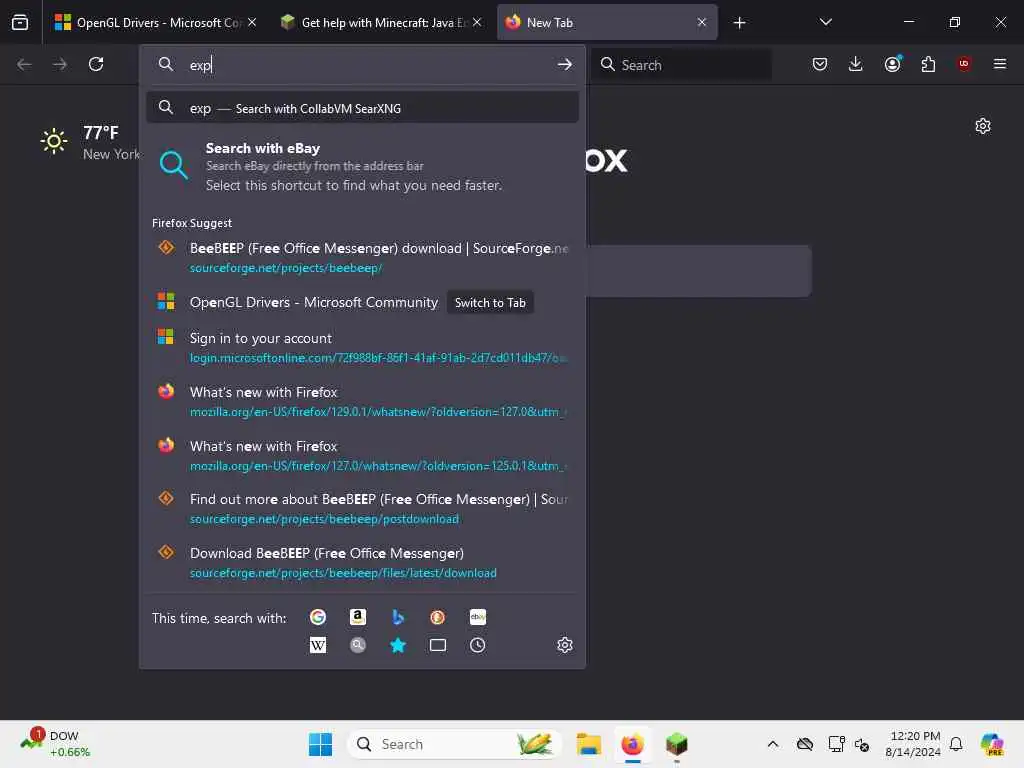Open the network tray icon
1024x768 pixels.
(836, 744)
